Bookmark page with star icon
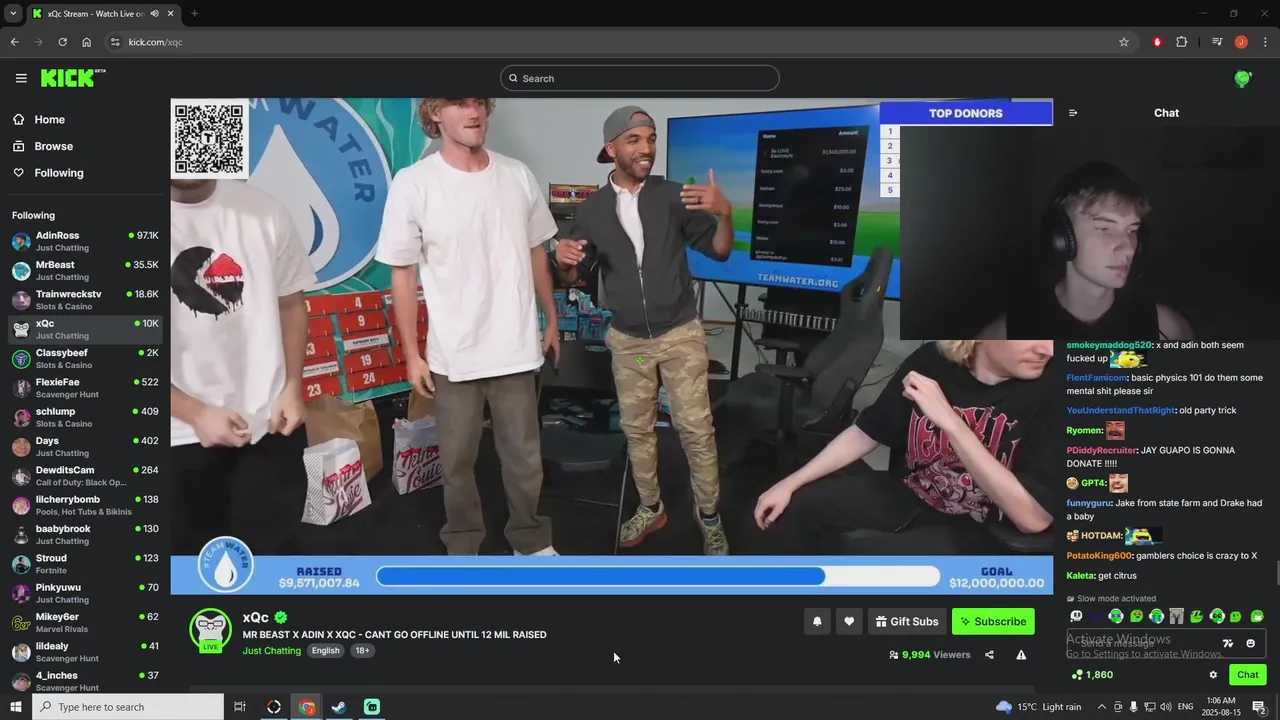 tap(1124, 42)
